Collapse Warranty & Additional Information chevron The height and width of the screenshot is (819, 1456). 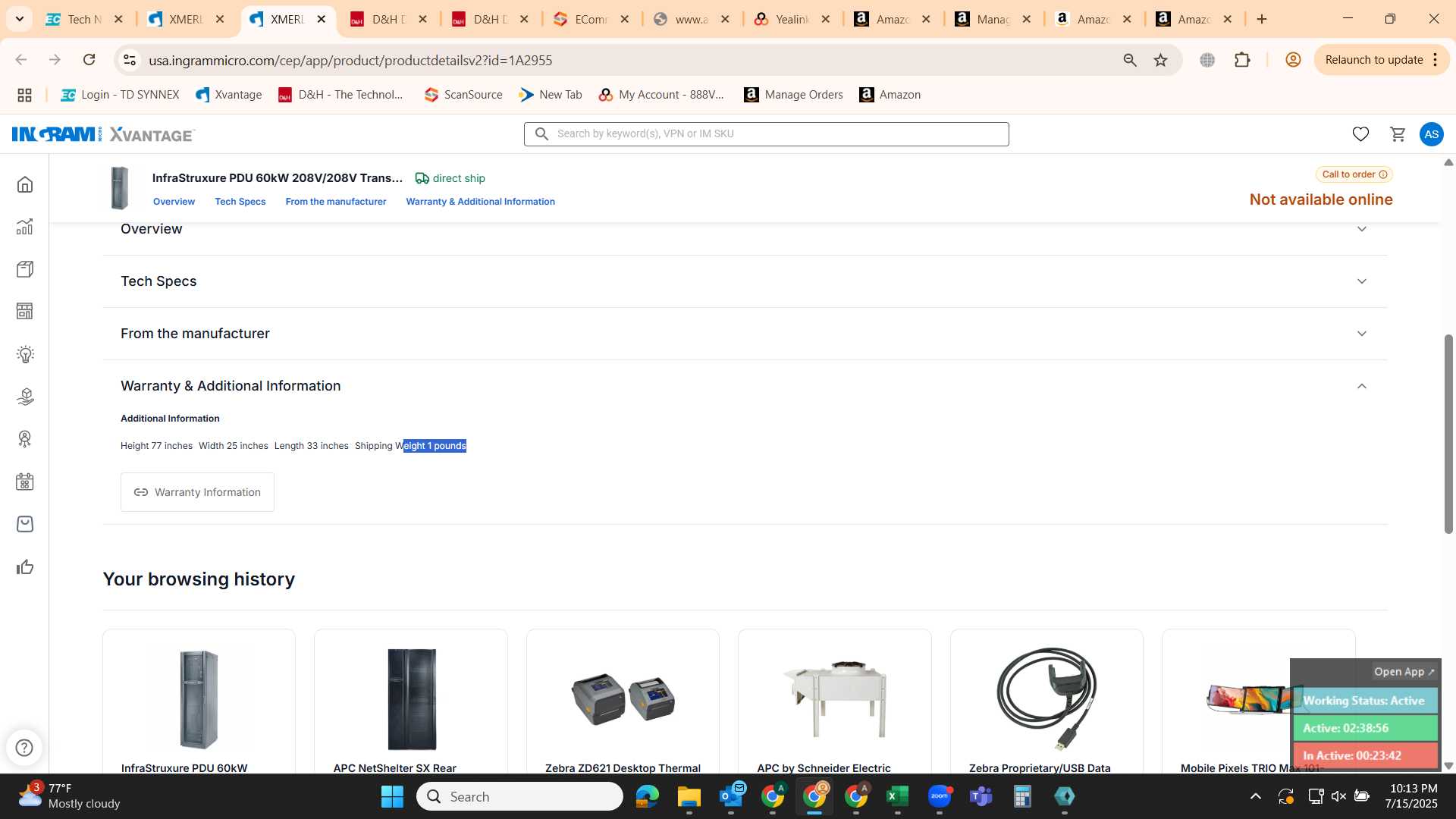pyautogui.click(x=1362, y=386)
